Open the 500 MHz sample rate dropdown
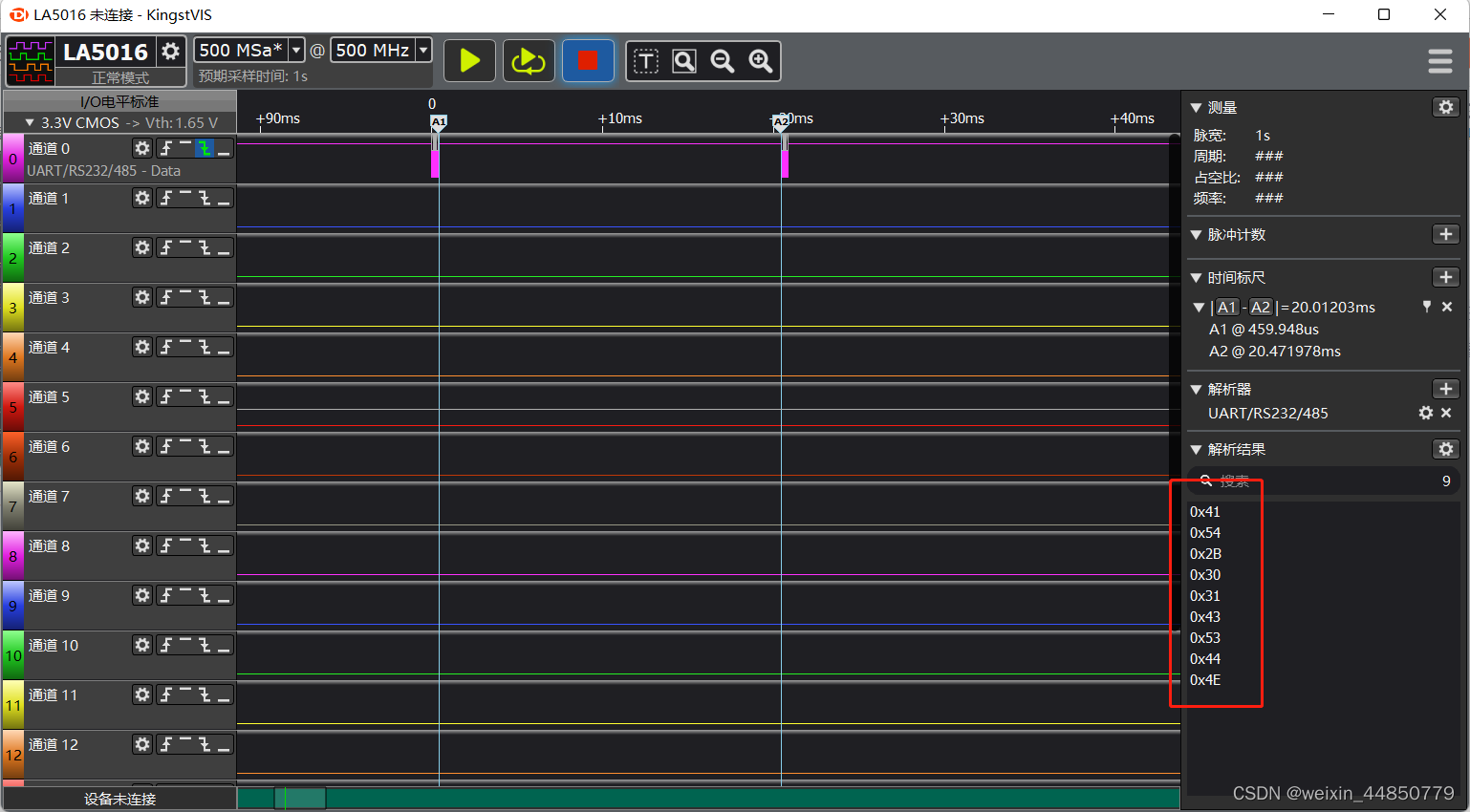1470x812 pixels. pos(423,50)
